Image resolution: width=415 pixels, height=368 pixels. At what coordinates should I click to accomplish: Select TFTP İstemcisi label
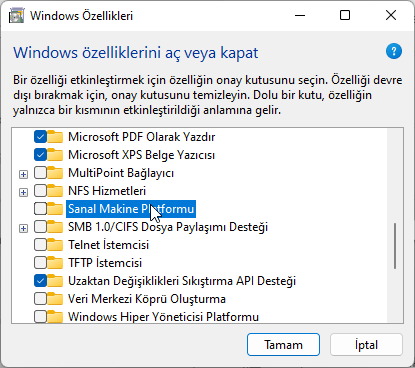105,263
